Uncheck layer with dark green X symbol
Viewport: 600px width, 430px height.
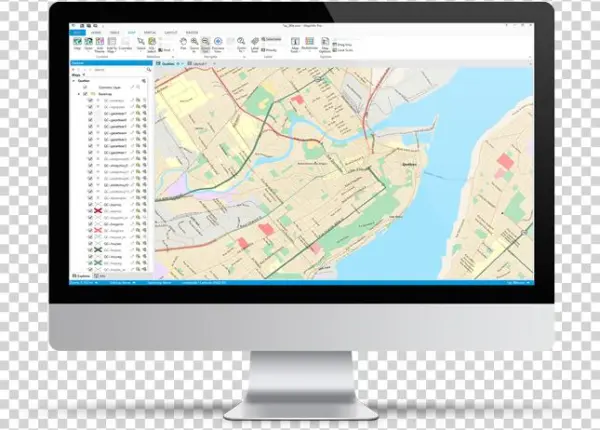click(x=90, y=263)
